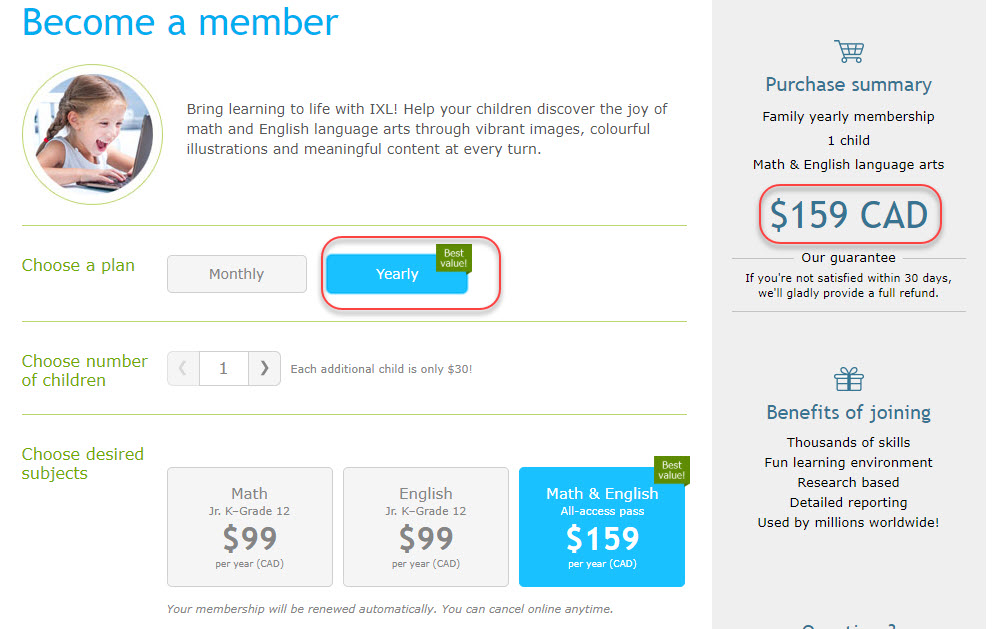Click the Become a member heading
1004x629 pixels.
coord(180,22)
